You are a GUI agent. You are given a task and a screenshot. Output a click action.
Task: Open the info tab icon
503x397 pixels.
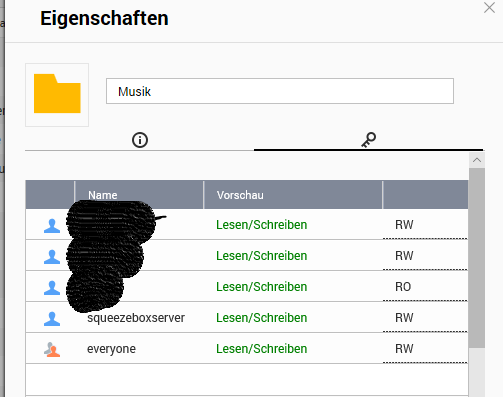pyautogui.click(x=140, y=140)
